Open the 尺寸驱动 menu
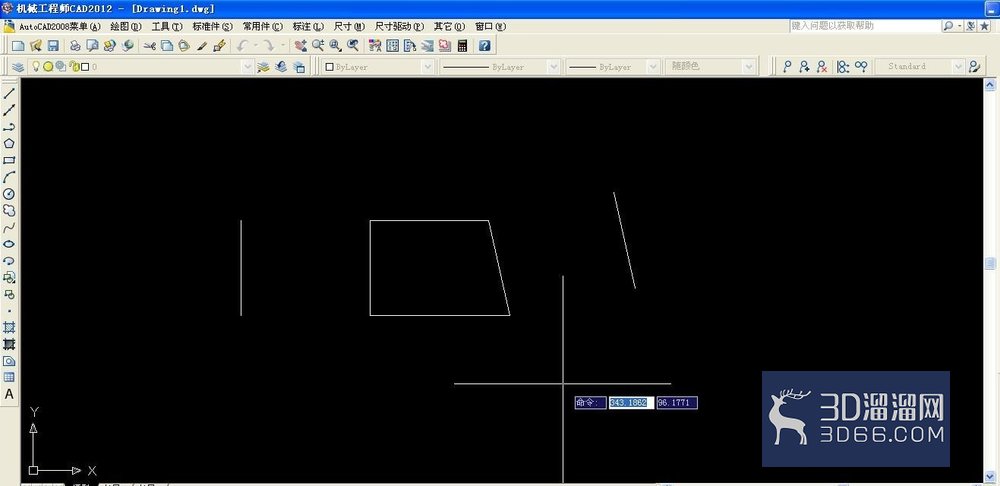The height and width of the screenshot is (486, 1000). point(399,26)
